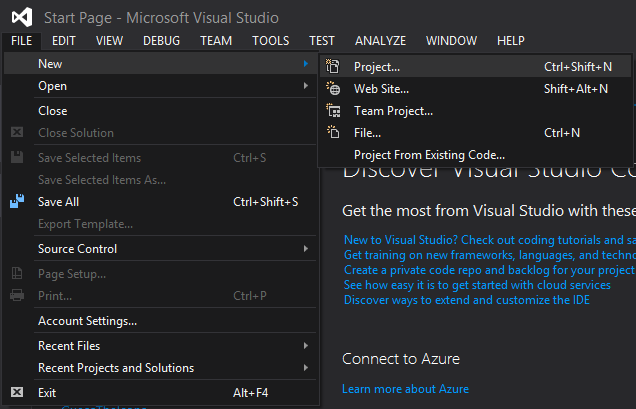Select Project From Existing Code...

(475, 155)
